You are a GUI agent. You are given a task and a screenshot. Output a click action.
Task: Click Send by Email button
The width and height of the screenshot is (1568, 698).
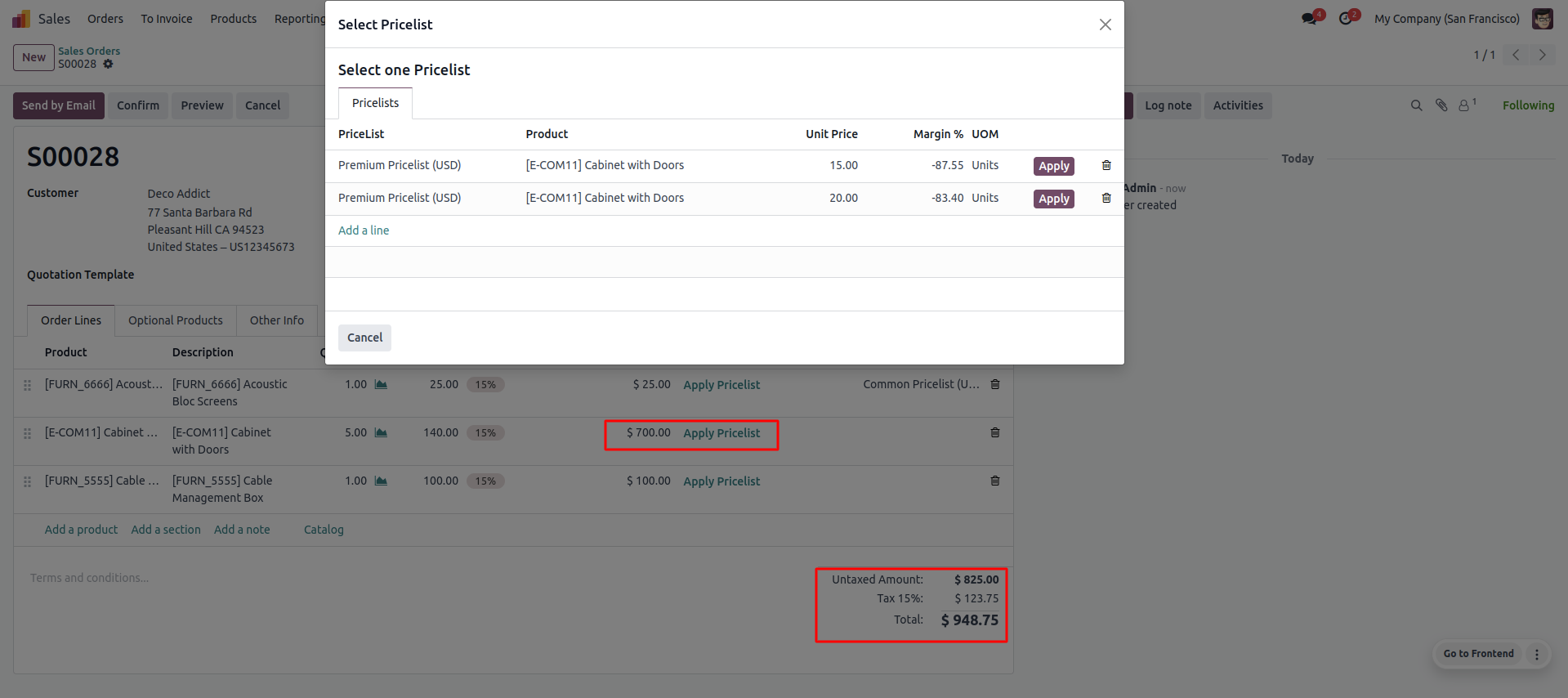(59, 105)
